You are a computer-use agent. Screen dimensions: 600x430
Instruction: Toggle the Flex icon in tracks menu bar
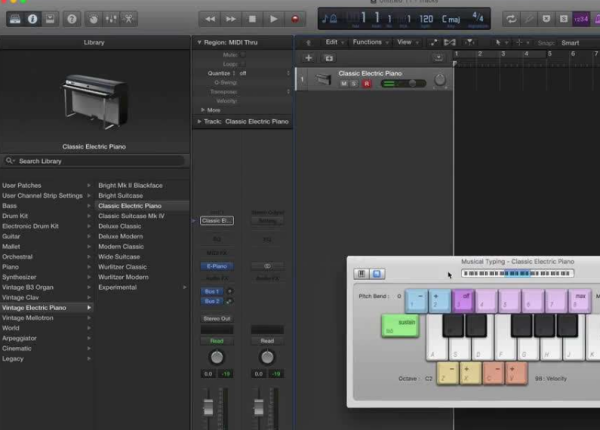point(450,42)
